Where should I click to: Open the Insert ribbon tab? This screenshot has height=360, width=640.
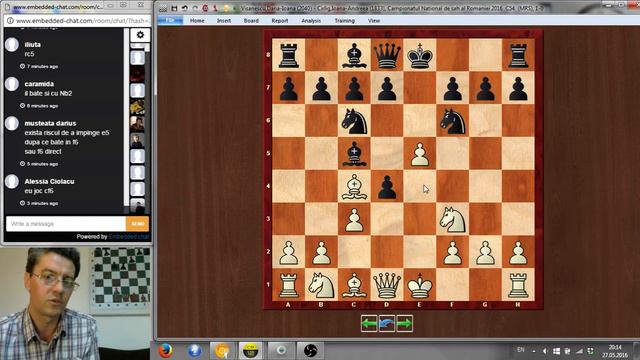click(224, 20)
